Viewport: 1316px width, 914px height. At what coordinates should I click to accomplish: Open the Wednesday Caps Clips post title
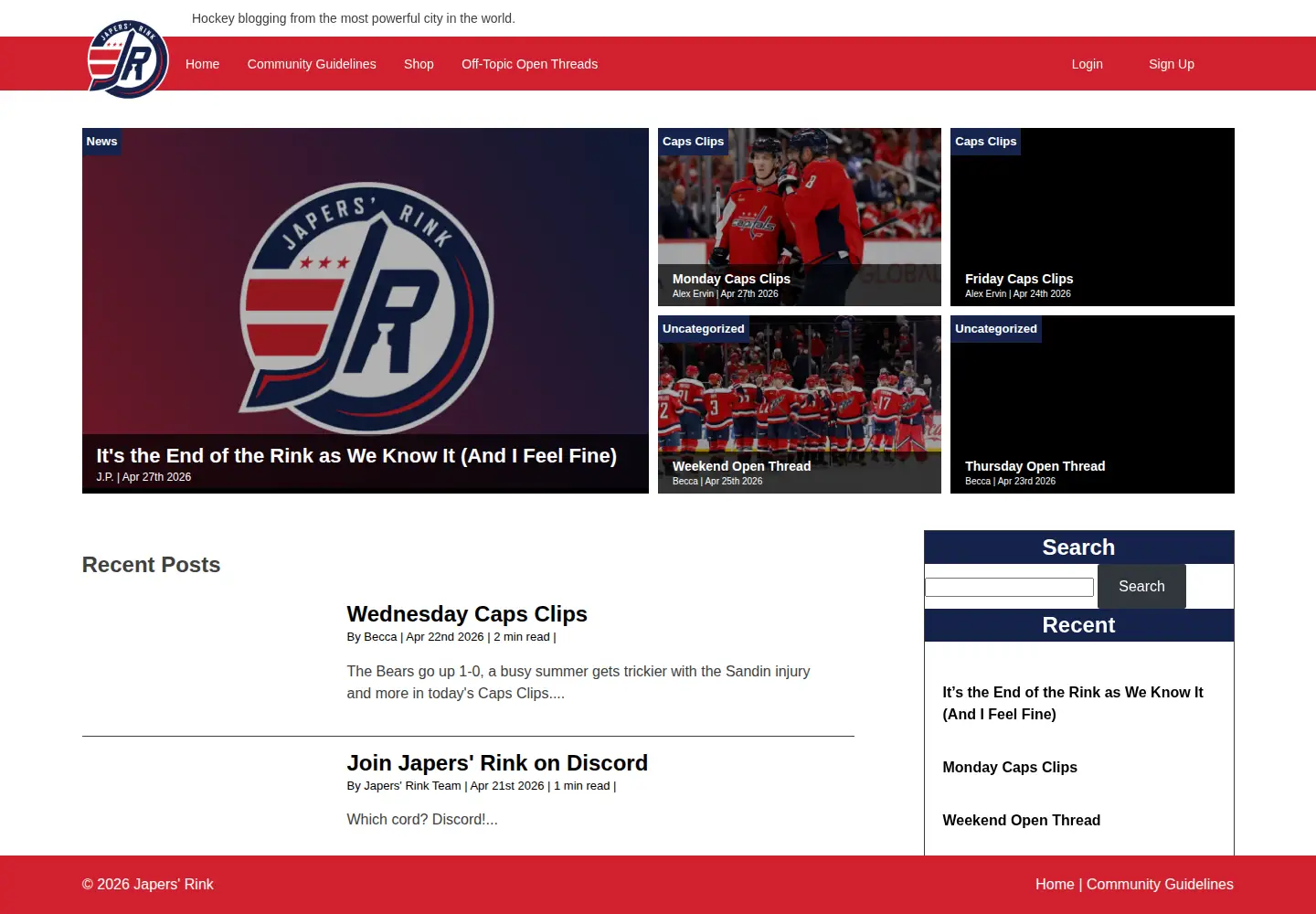click(467, 614)
